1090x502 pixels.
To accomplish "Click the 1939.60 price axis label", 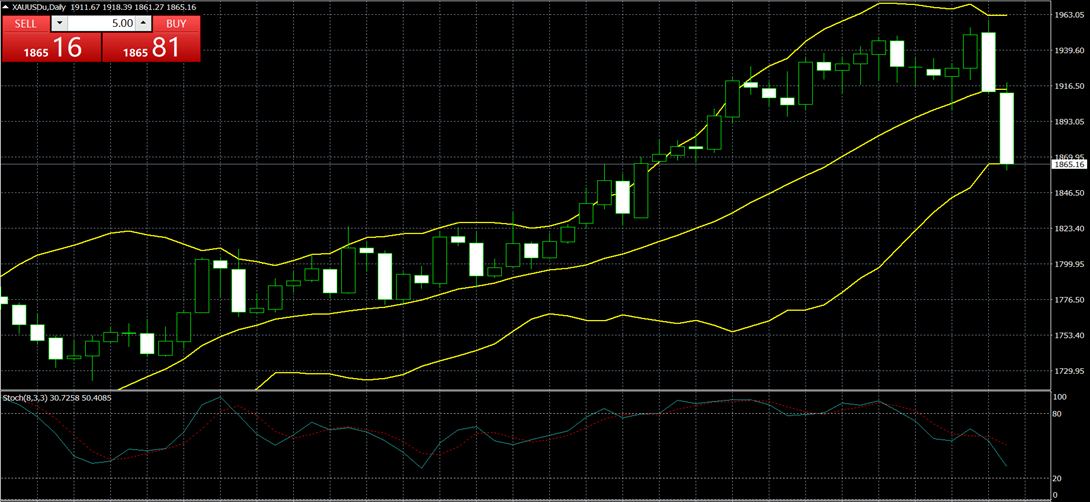I will (1069, 50).
